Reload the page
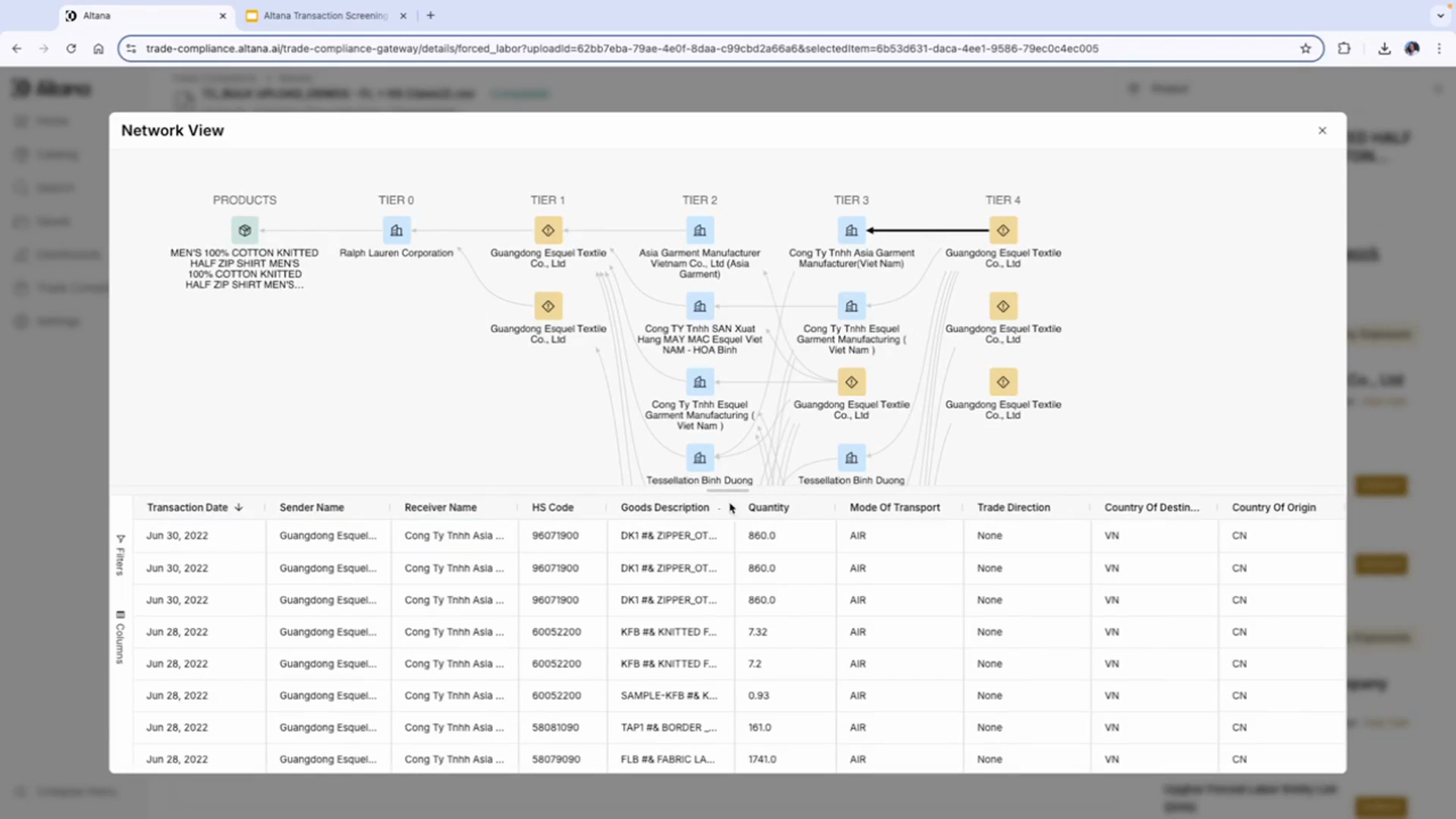The image size is (1456, 819). click(71, 49)
